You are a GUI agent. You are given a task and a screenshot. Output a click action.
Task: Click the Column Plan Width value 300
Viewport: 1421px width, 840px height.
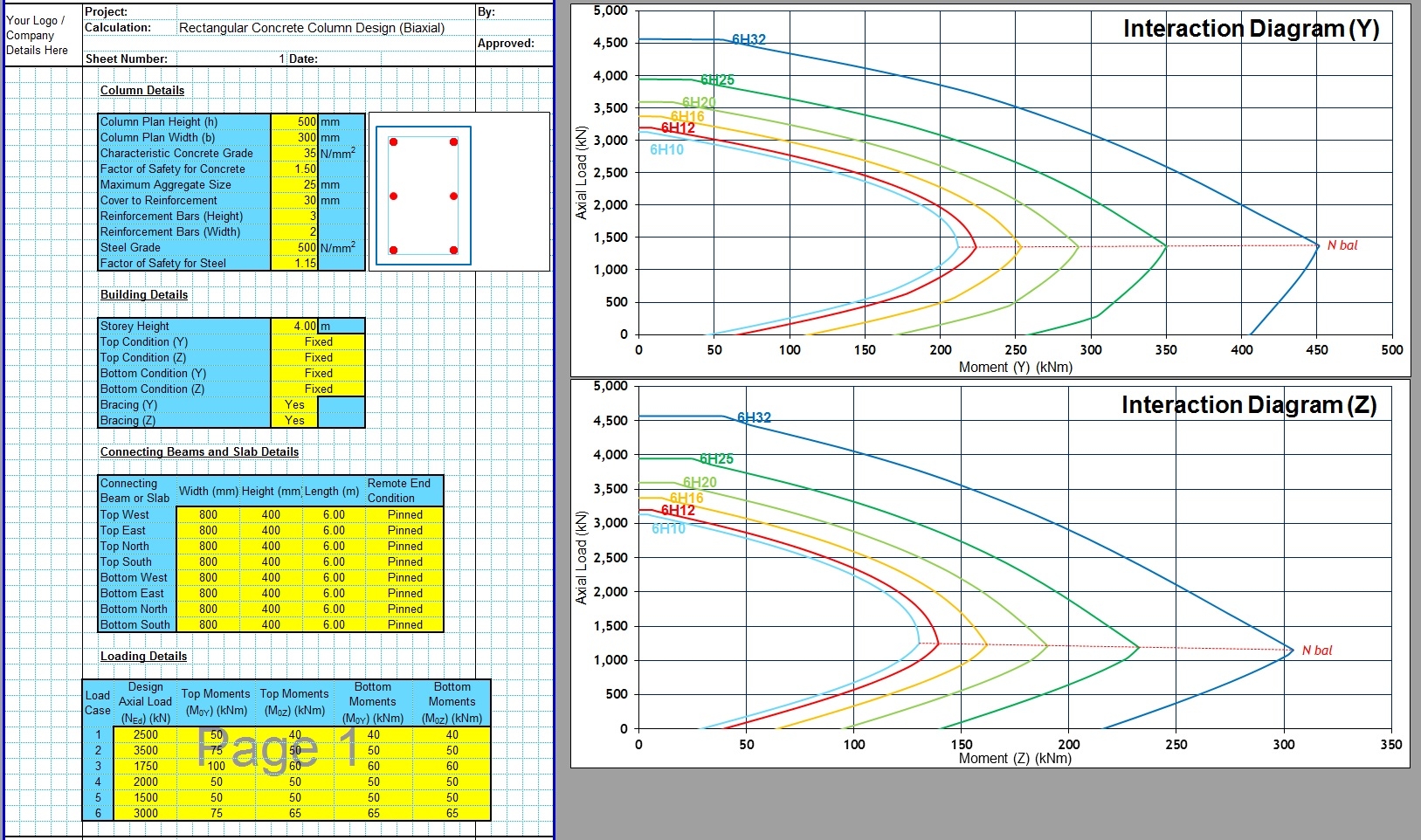pyautogui.click(x=294, y=138)
